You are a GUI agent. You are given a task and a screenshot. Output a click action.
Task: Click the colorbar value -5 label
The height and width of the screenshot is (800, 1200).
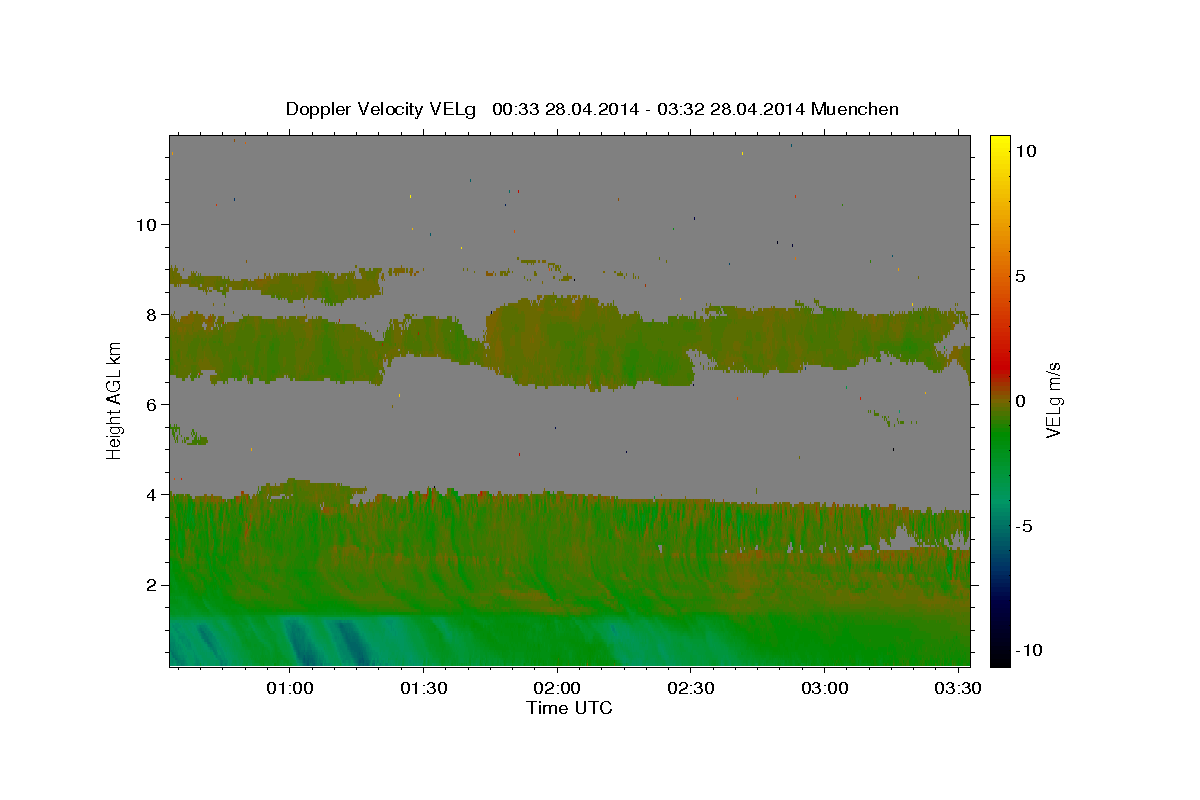click(1024, 526)
